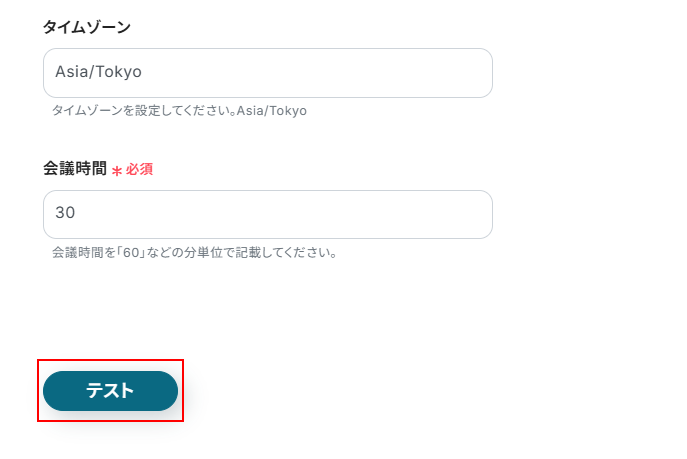Click the タイムゾーン field label
This screenshot has width=687, height=459.
[x=87, y=27]
